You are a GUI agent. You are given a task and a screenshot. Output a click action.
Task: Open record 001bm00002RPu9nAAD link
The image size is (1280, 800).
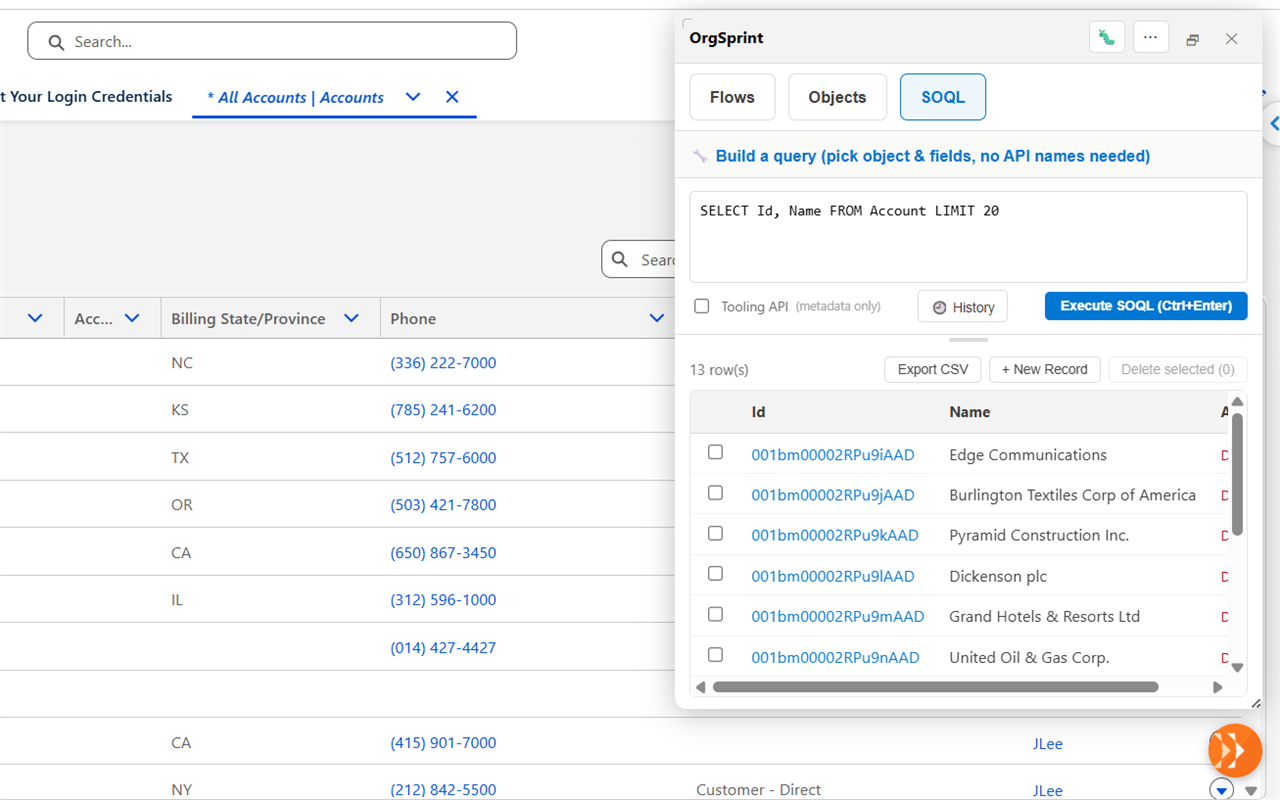835,657
